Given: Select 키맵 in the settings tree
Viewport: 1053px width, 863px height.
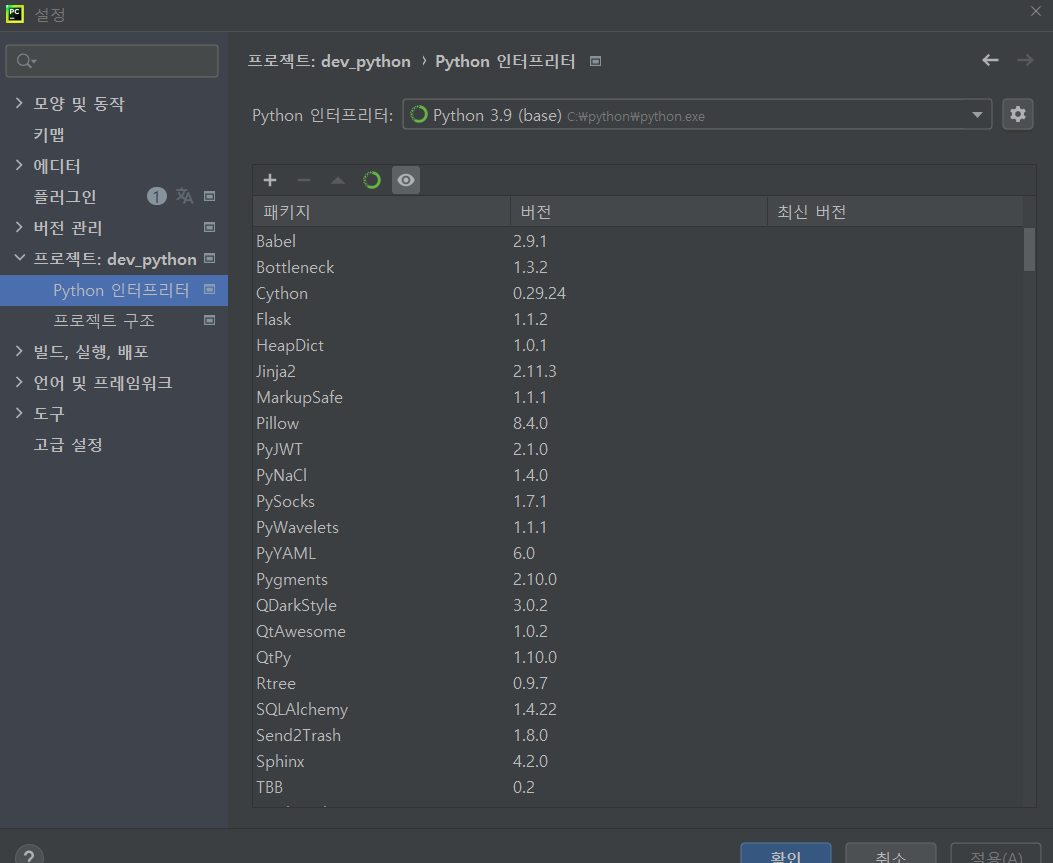Looking at the screenshot, I should pyautogui.click(x=49, y=134).
